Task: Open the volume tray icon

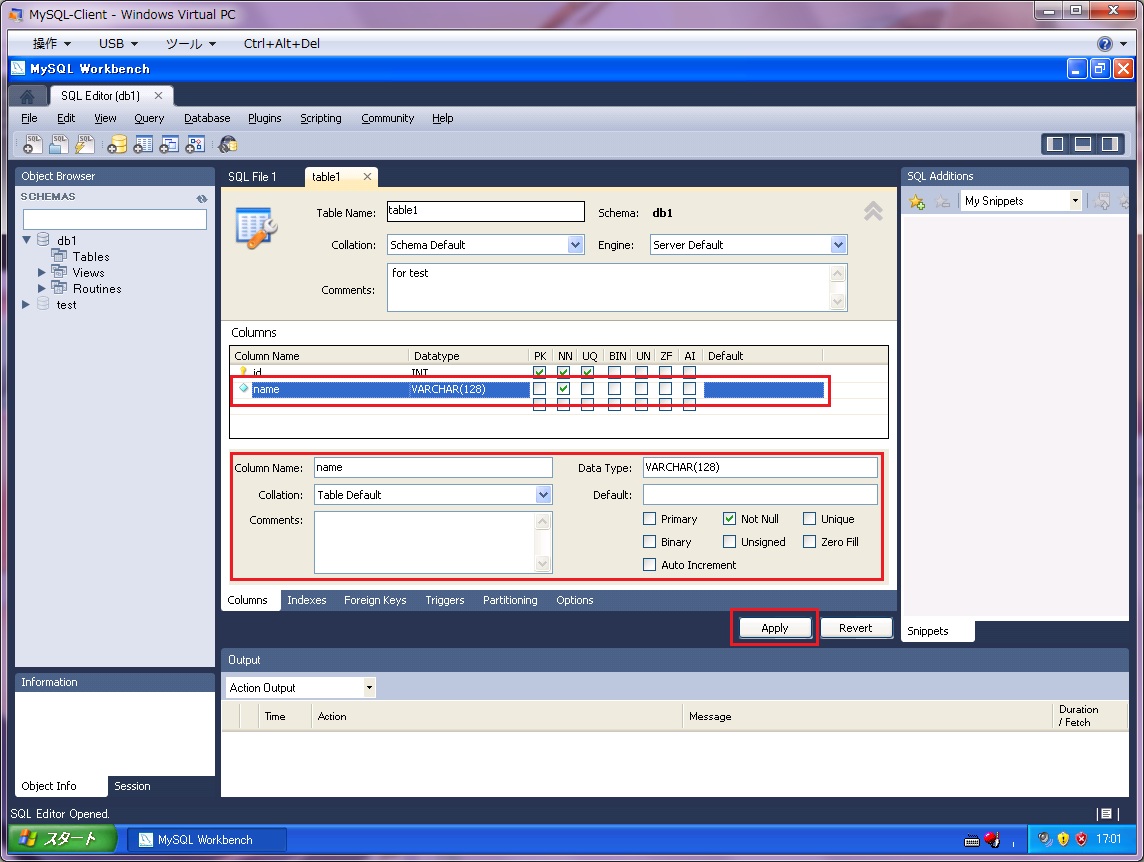Action: (1045, 839)
